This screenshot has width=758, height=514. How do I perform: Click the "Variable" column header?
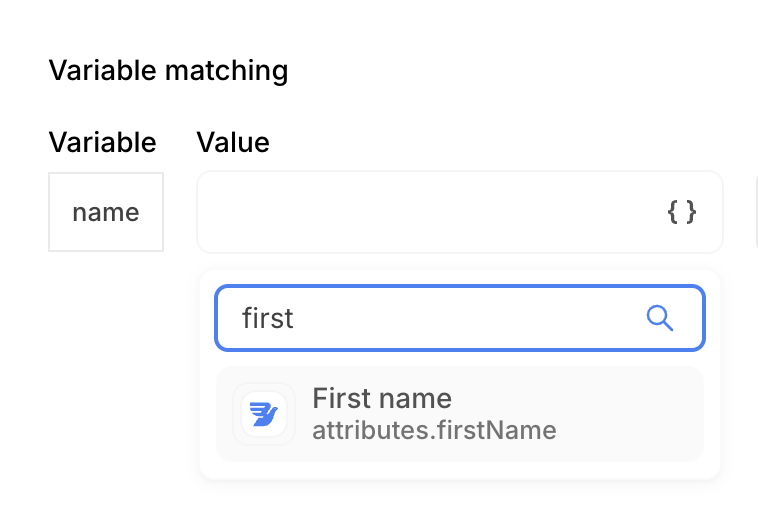pyautogui.click(x=102, y=142)
